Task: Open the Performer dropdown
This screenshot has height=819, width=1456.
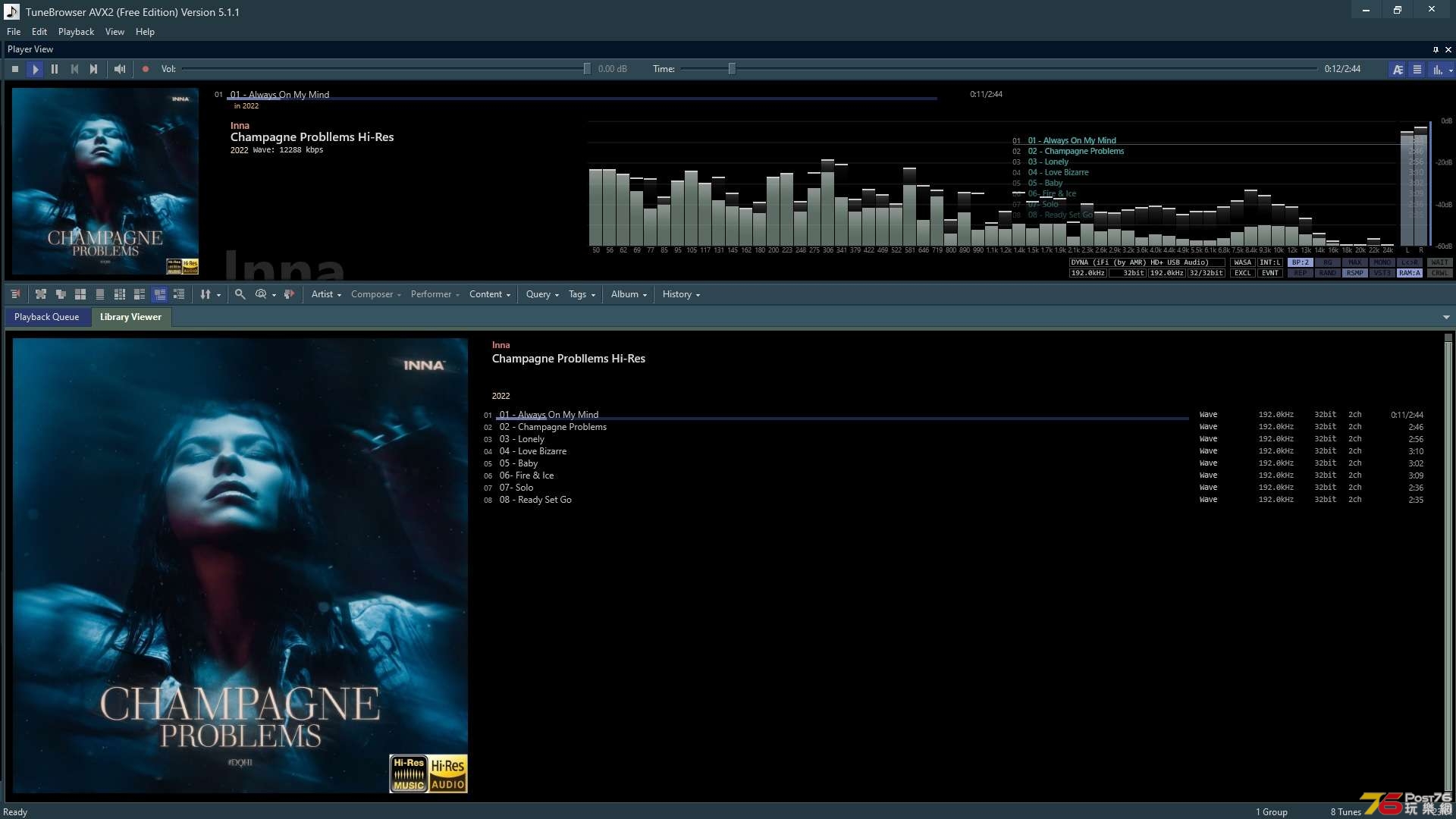Action: pos(435,294)
